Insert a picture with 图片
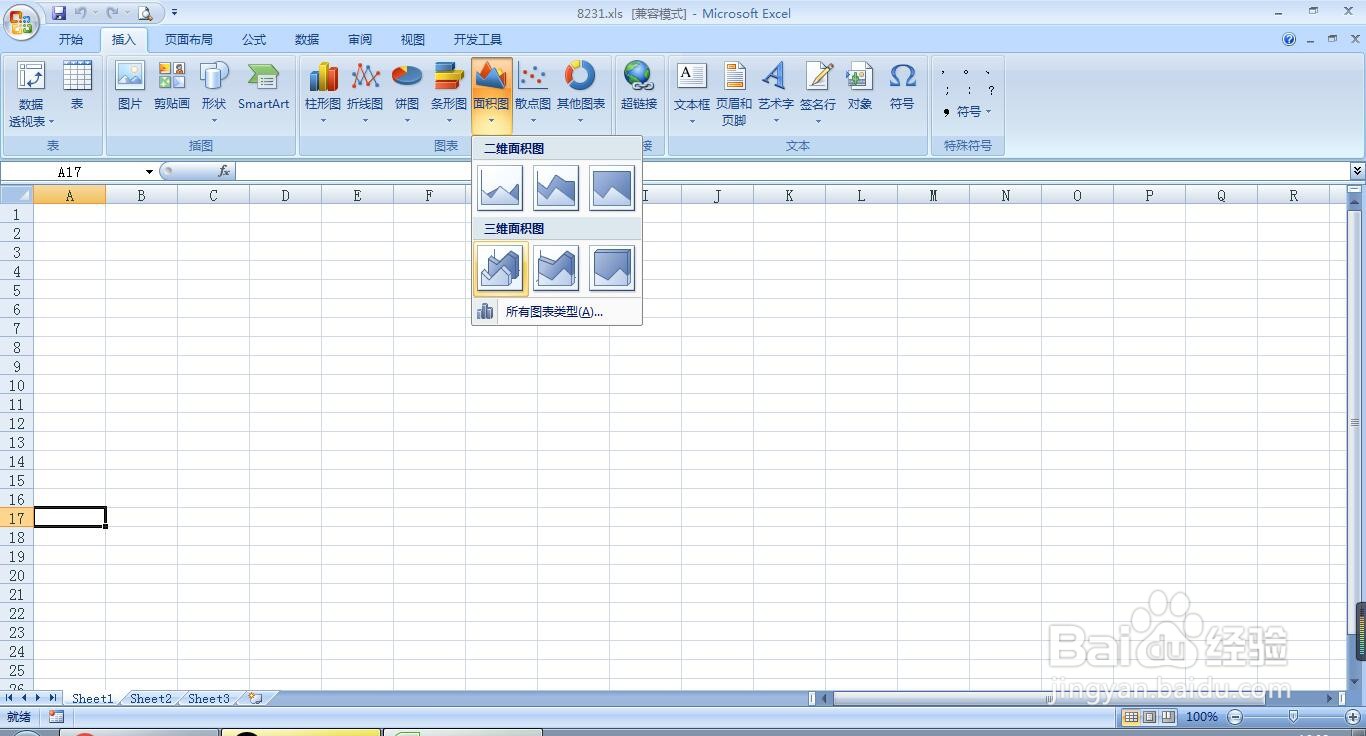The width and height of the screenshot is (1366, 736). [x=130, y=86]
